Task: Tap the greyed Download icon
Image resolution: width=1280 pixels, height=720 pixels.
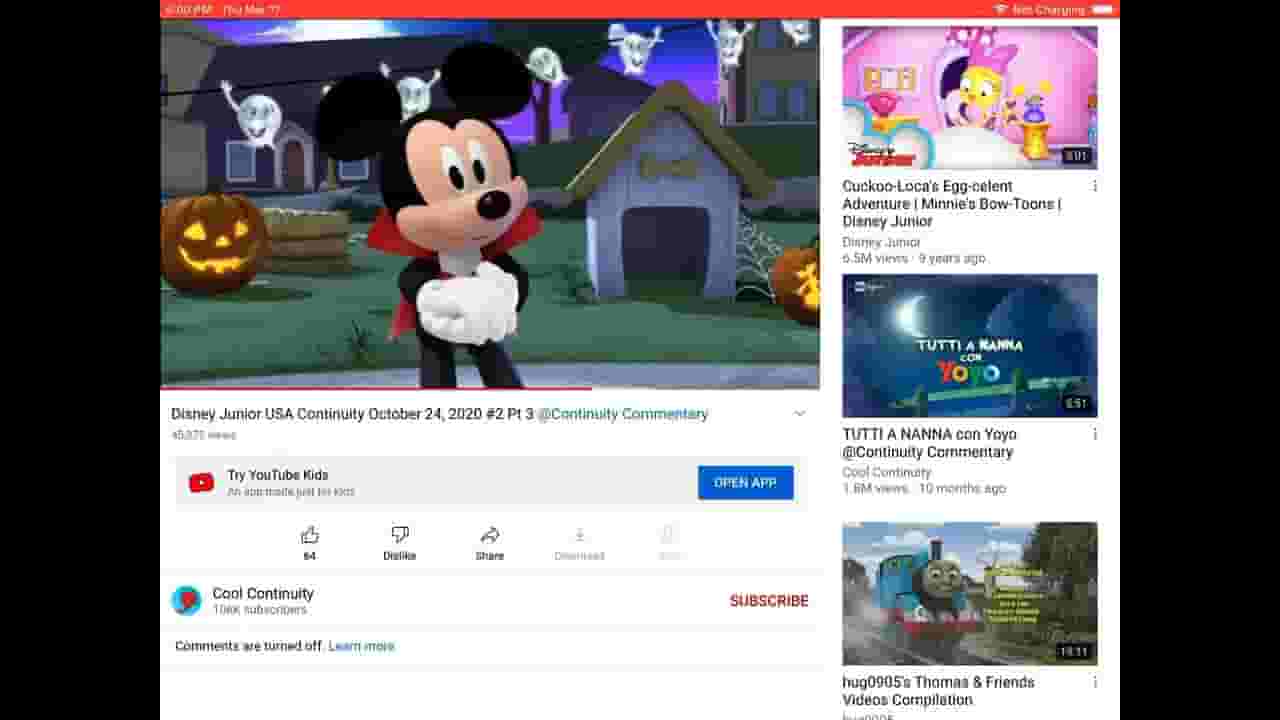Action: [x=580, y=535]
